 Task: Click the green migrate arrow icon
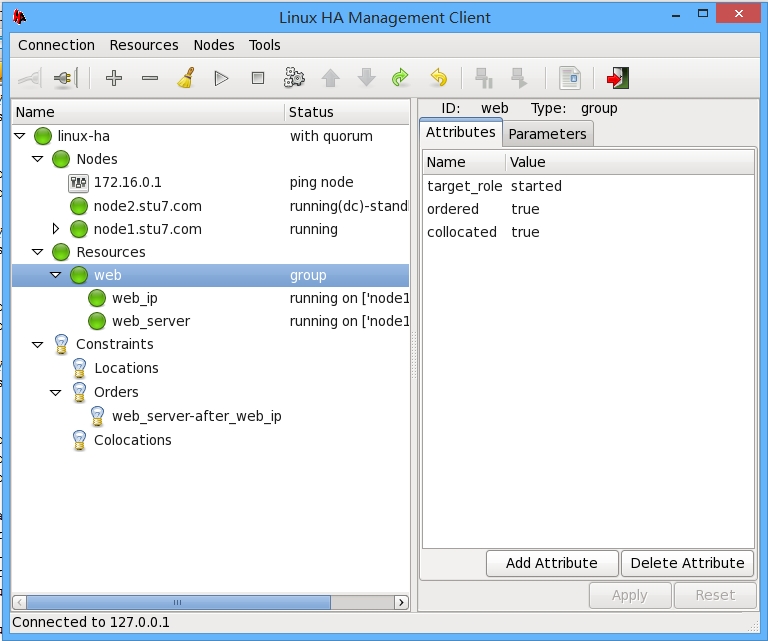tap(400, 78)
